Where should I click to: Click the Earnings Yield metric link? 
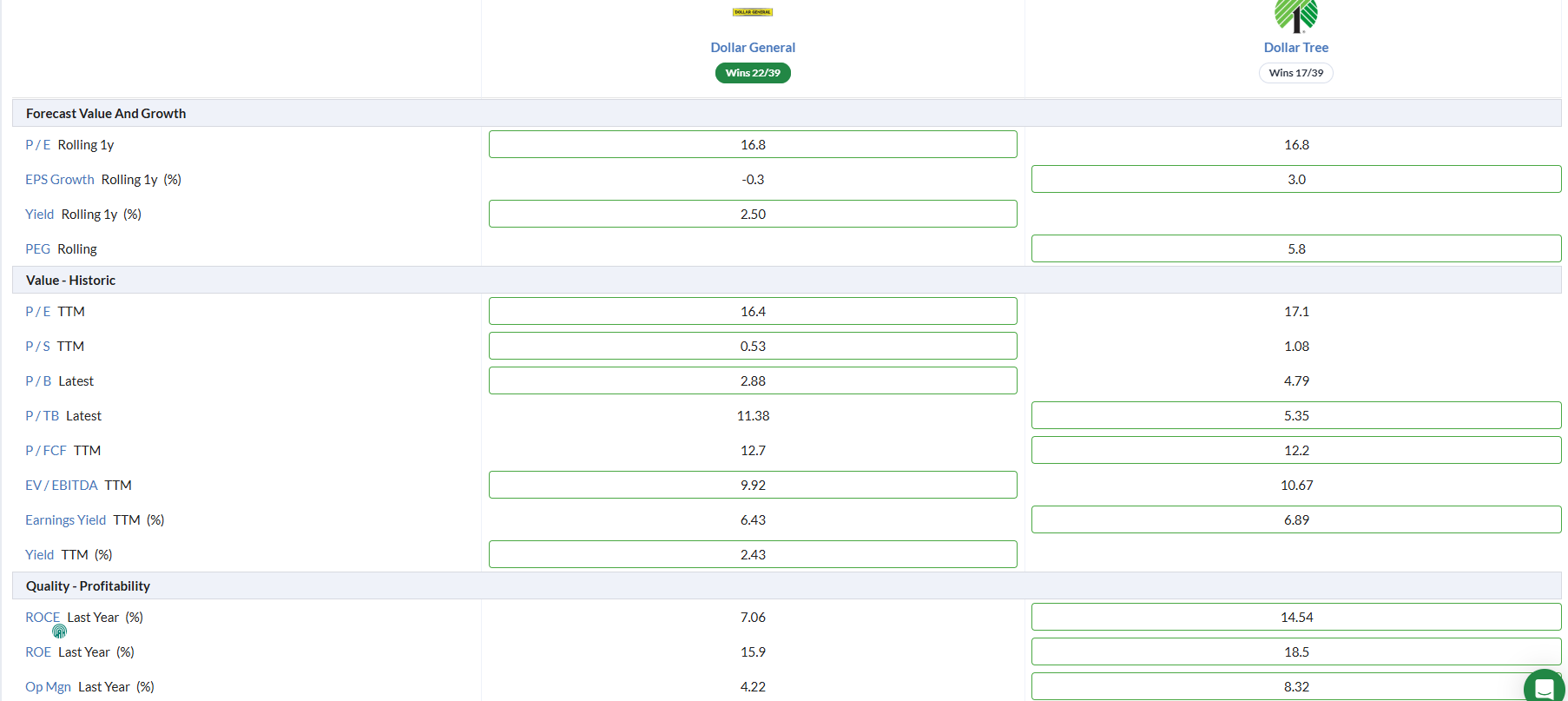click(x=66, y=520)
